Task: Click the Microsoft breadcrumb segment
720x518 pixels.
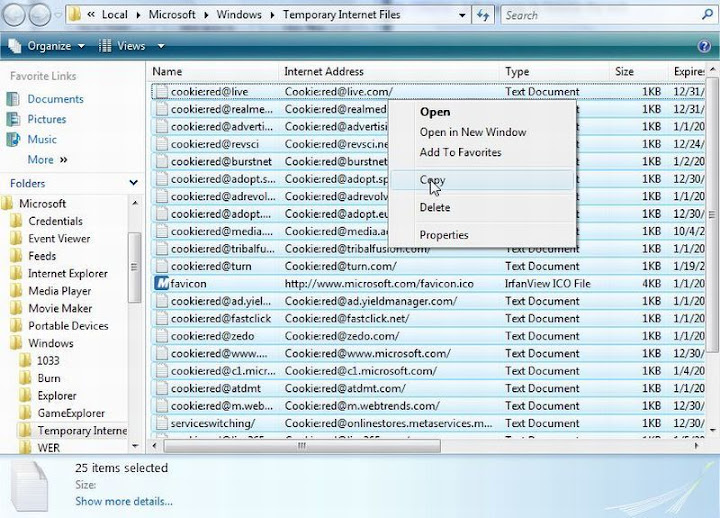Action: pos(172,15)
